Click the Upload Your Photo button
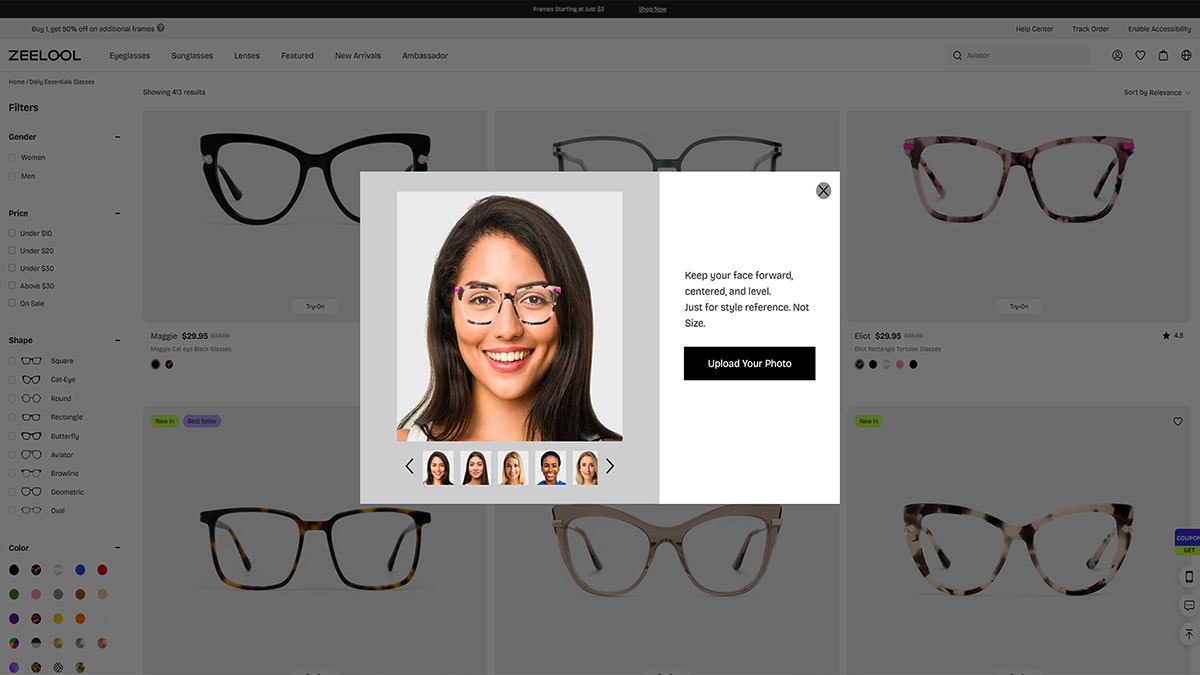 pyautogui.click(x=749, y=363)
